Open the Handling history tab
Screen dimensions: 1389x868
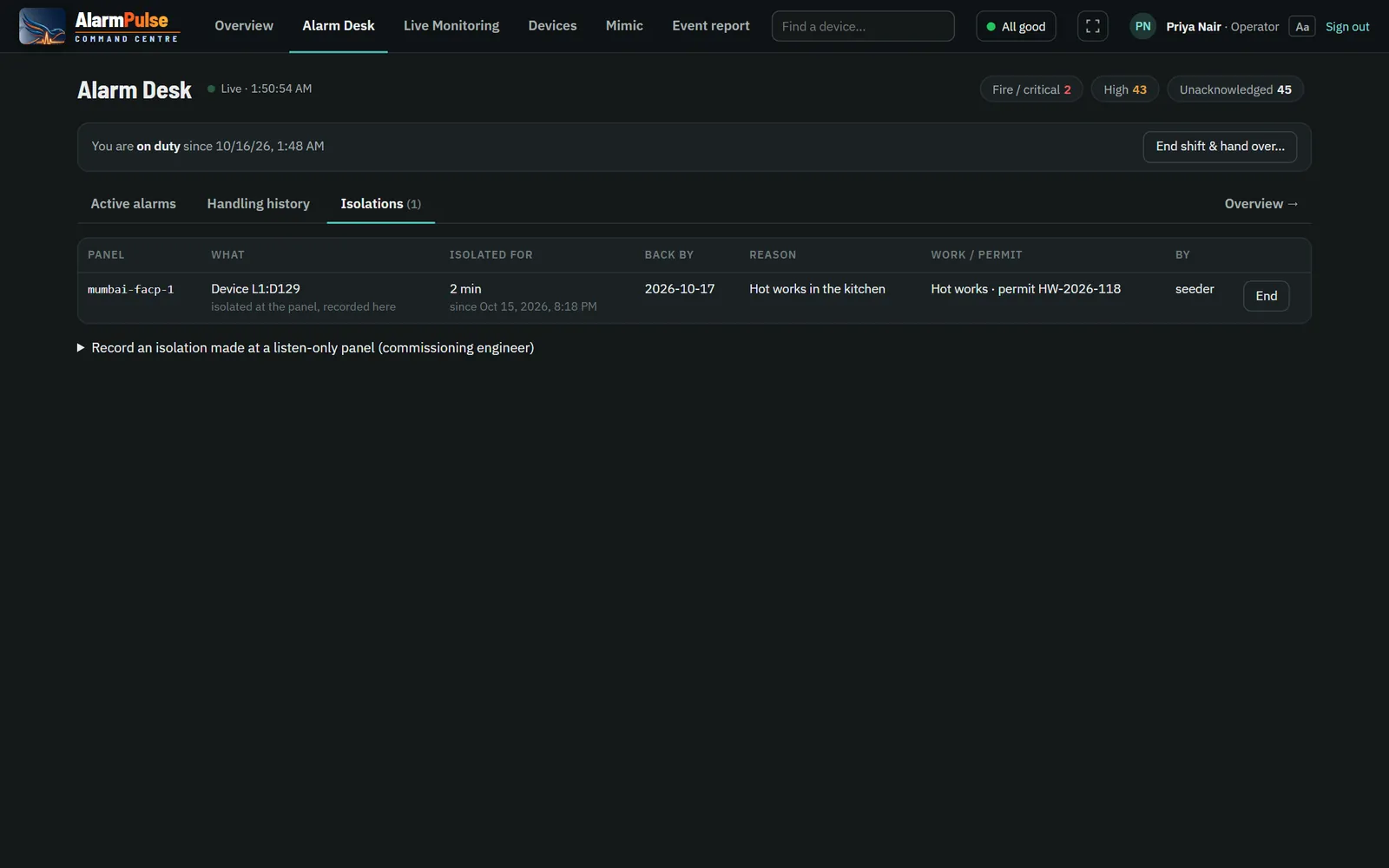[258, 203]
